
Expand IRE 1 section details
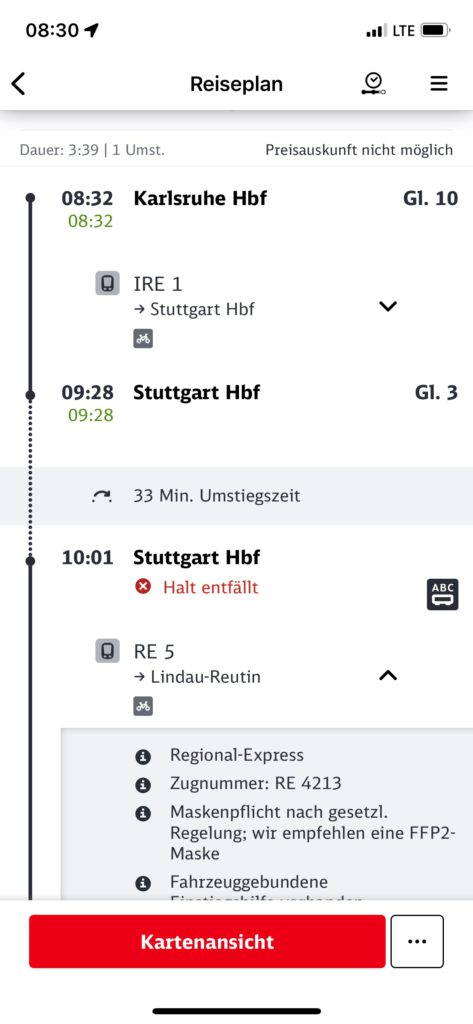pyautogui.click(x=388, y=306)
